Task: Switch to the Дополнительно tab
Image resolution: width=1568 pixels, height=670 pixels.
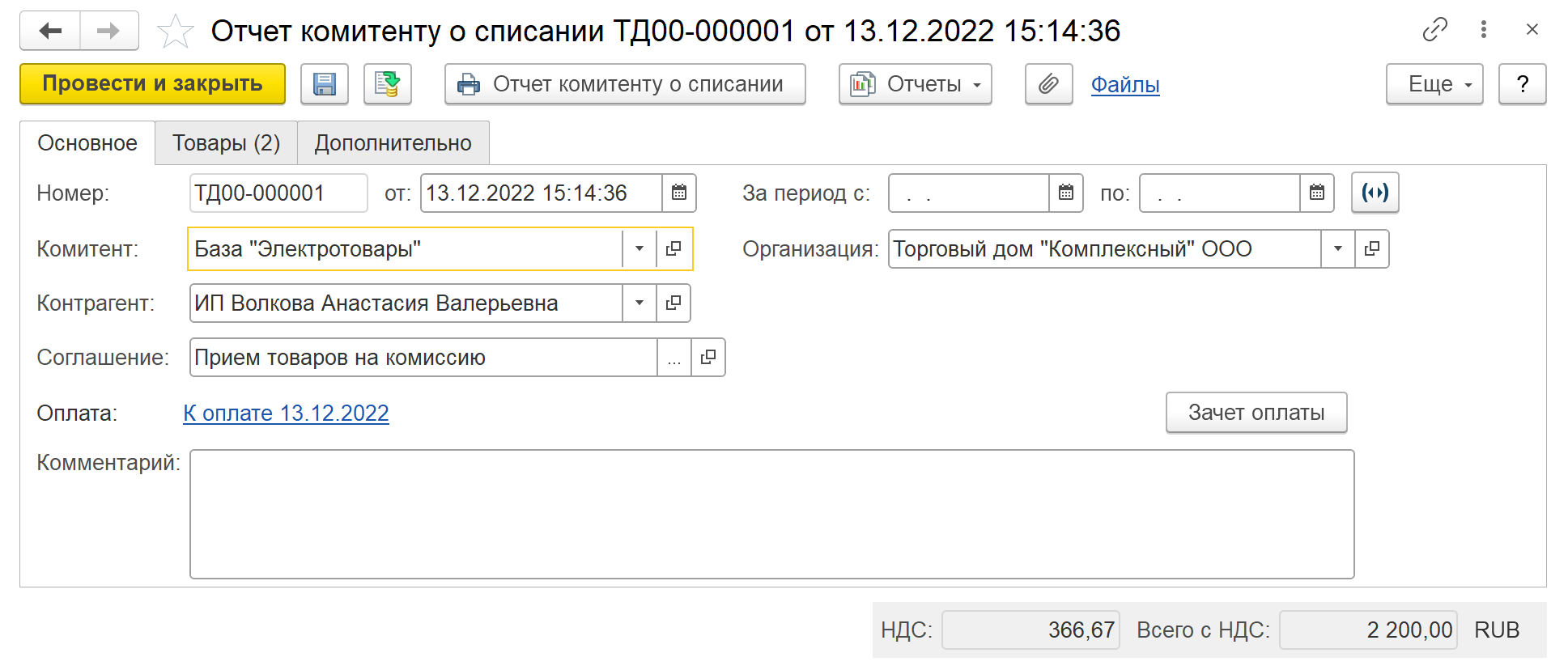Action: [393, 143]
